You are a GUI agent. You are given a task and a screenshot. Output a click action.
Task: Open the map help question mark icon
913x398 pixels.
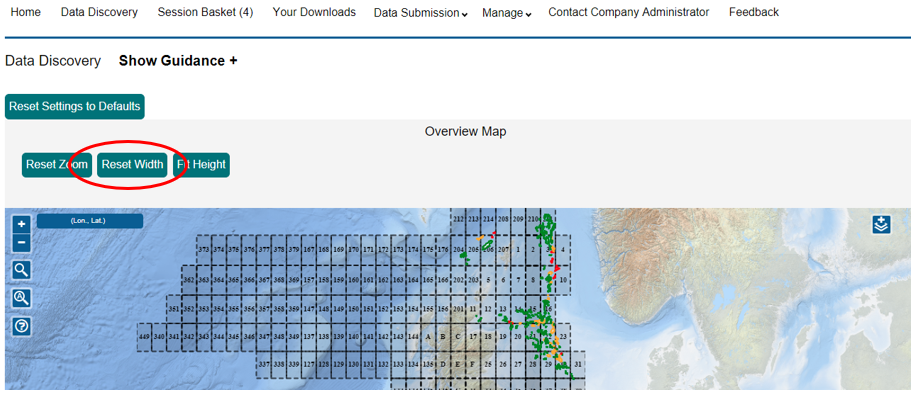click(x=21, y=326)
